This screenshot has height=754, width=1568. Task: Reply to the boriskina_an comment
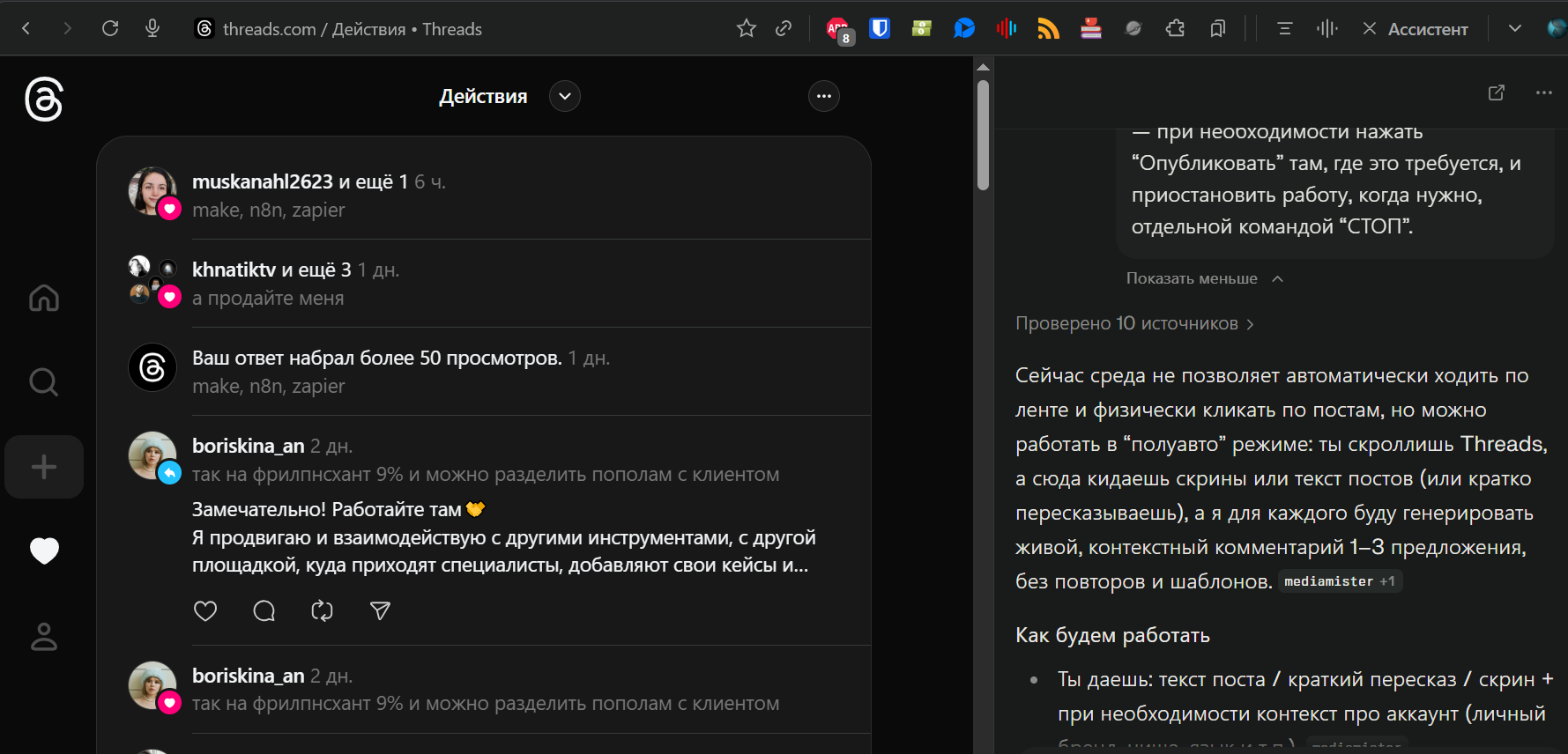tap(264, 610)
